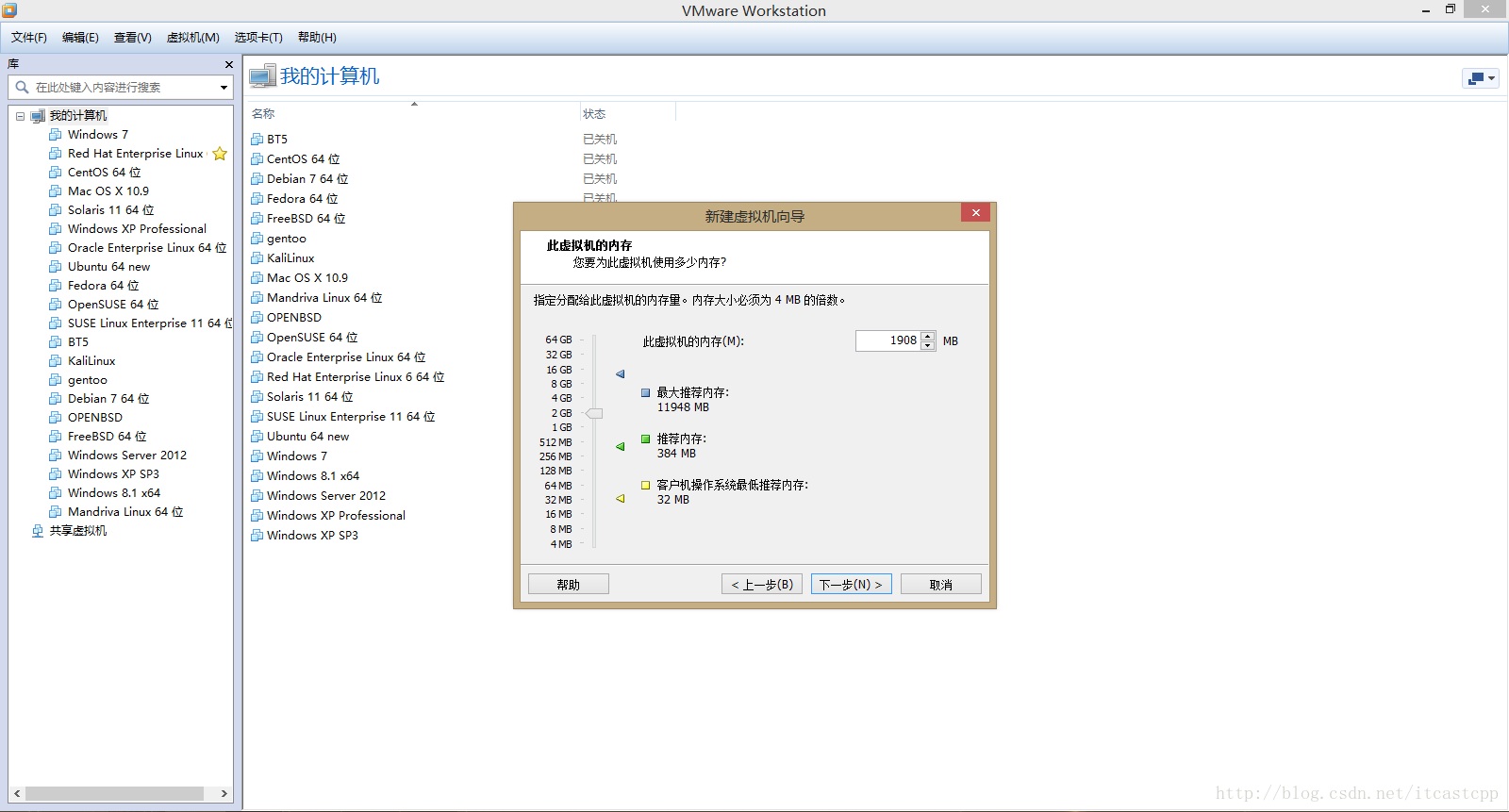Viewport: 1509px width, 812px height.
Task: Click the VM icon beside gentoo in library tree
Action: tap(56, 380)
